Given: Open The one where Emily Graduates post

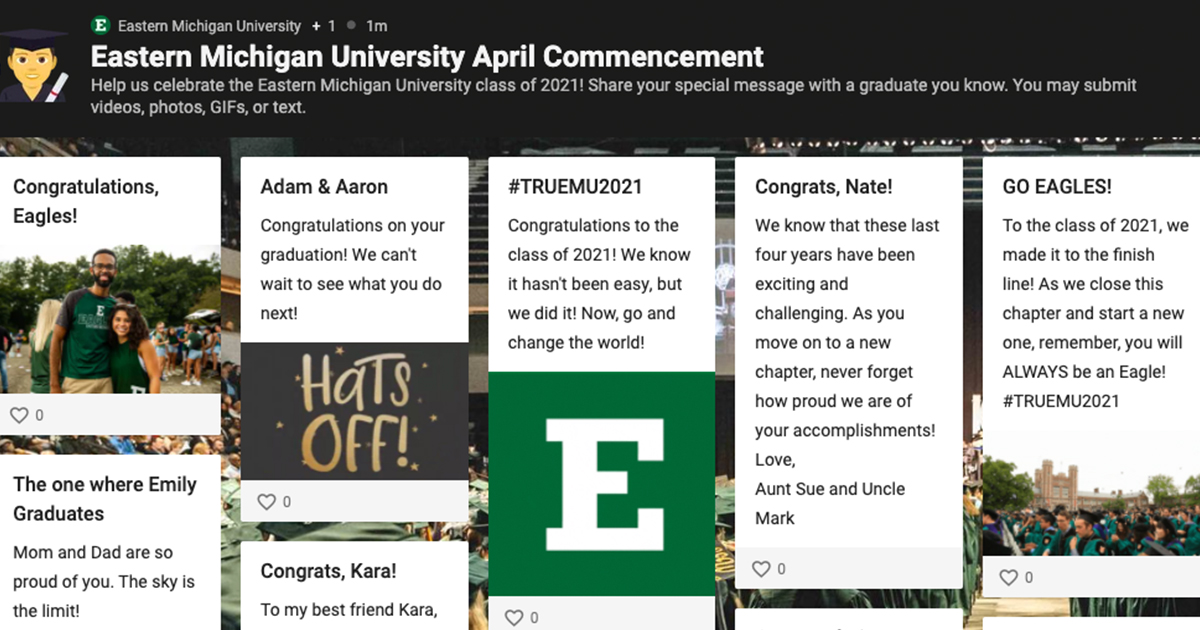Looking at the screenshot, I should click(110, 542).
